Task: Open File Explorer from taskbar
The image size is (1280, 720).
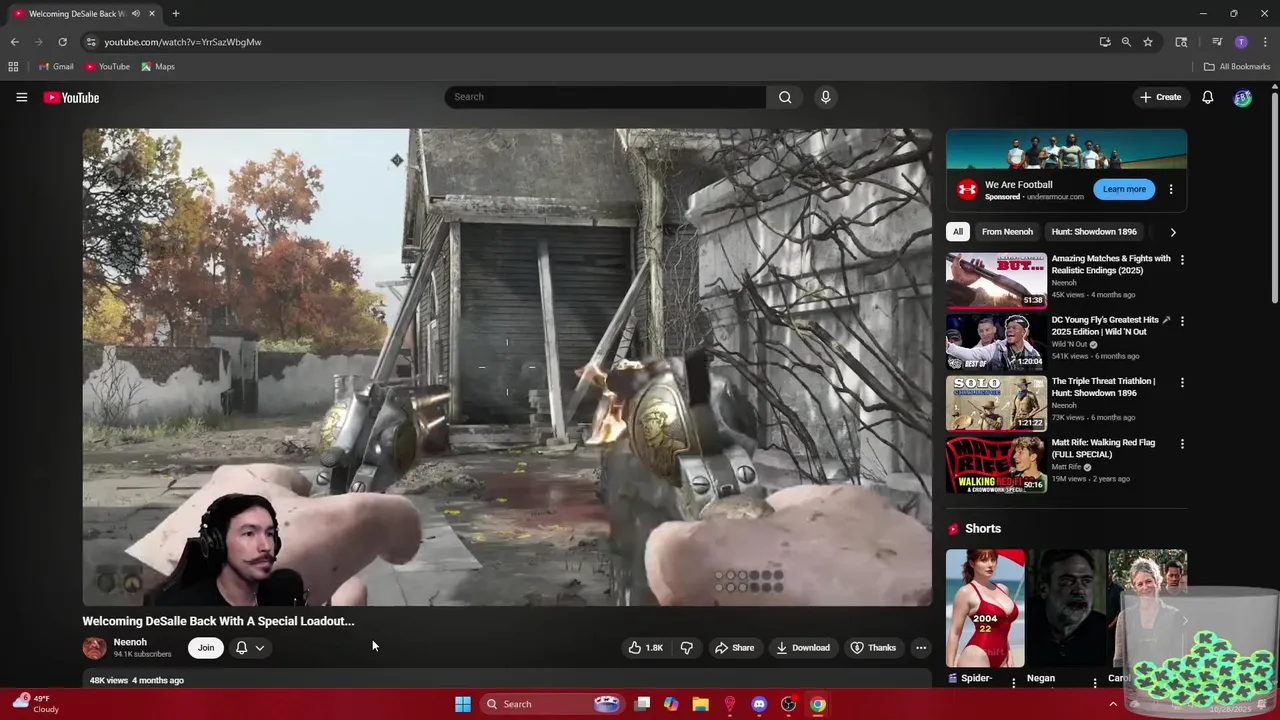Action: tap(700, 704)
